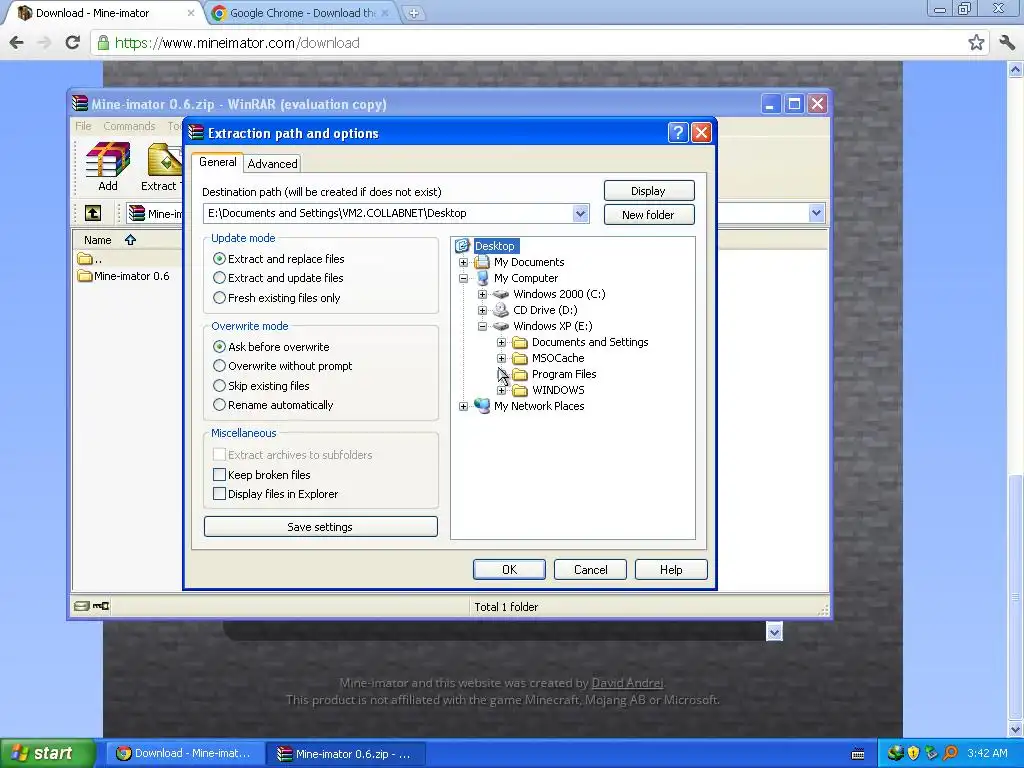Expand My Network Places node
The image size is (1024, 768).
click(463, 406)
